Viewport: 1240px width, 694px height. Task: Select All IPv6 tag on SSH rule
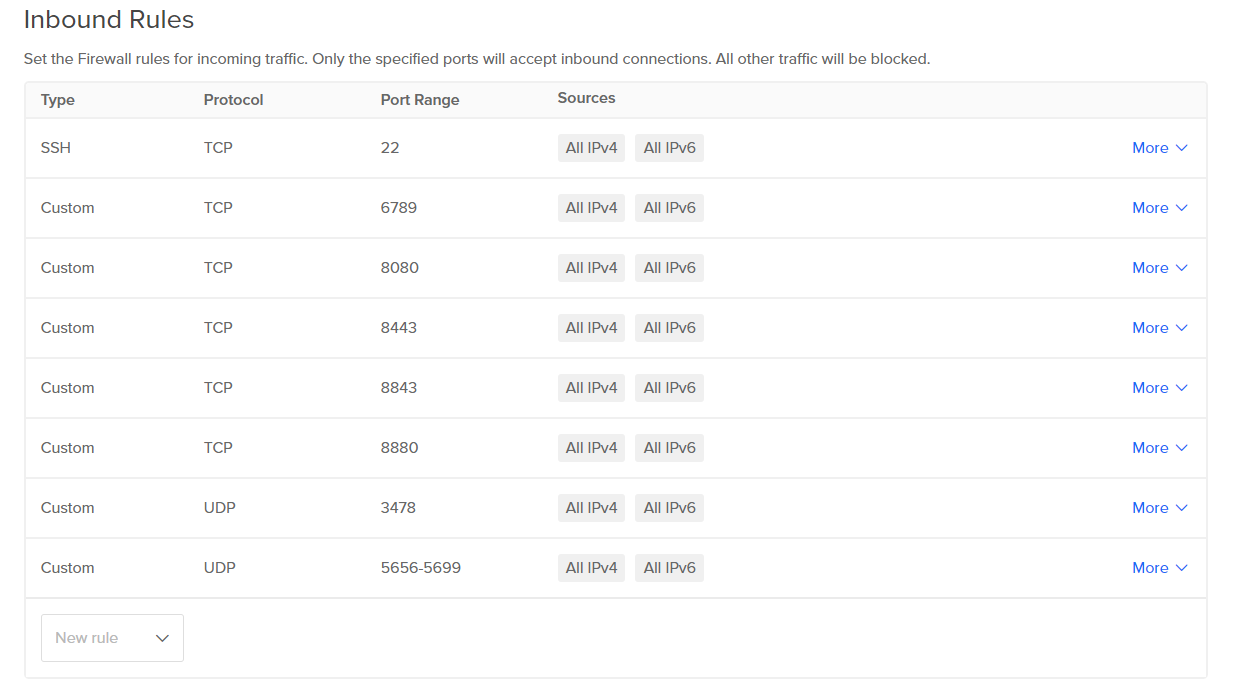coord(669,148)
